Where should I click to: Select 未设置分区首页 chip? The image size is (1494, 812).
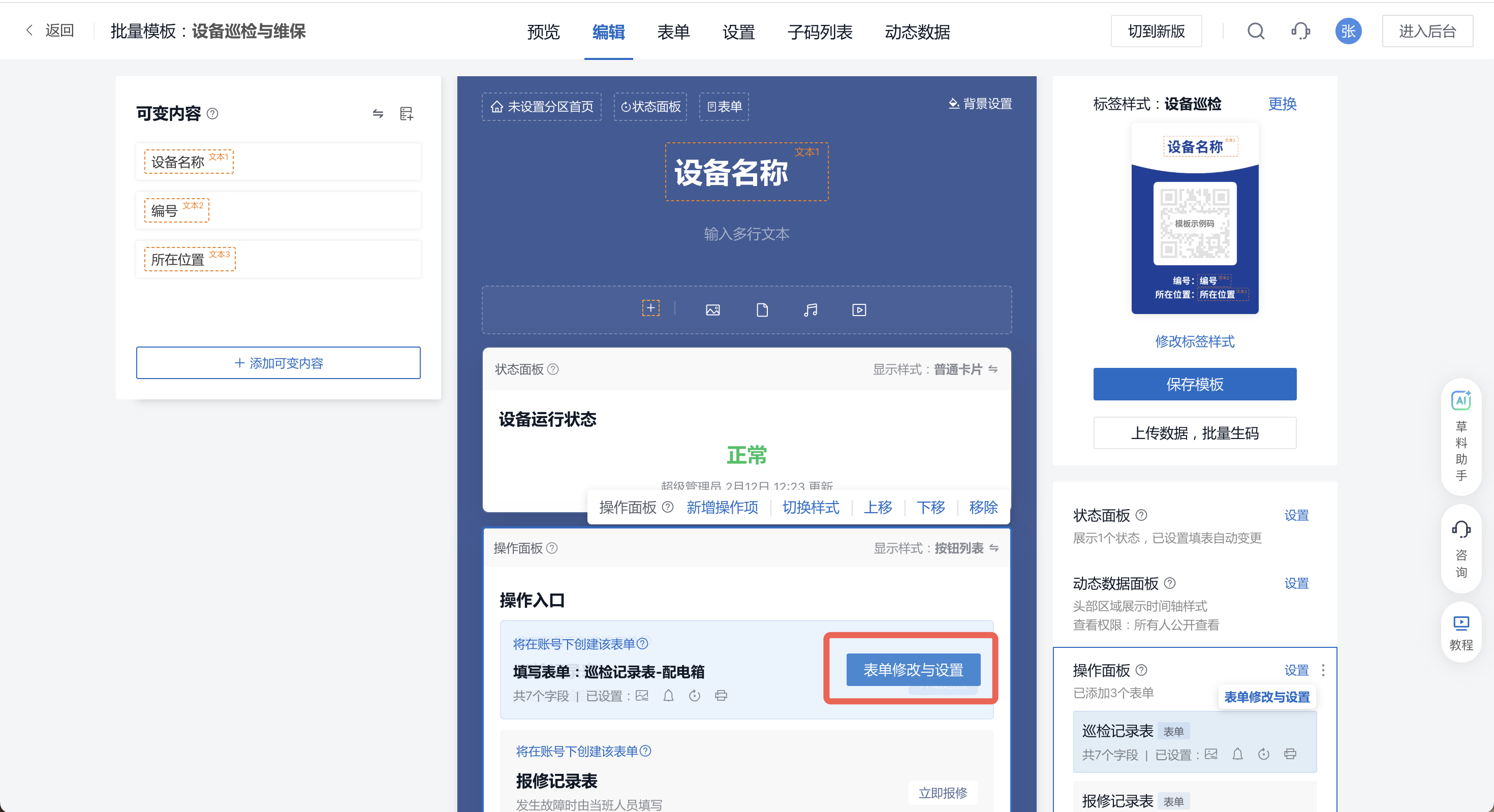click(542, 107)
